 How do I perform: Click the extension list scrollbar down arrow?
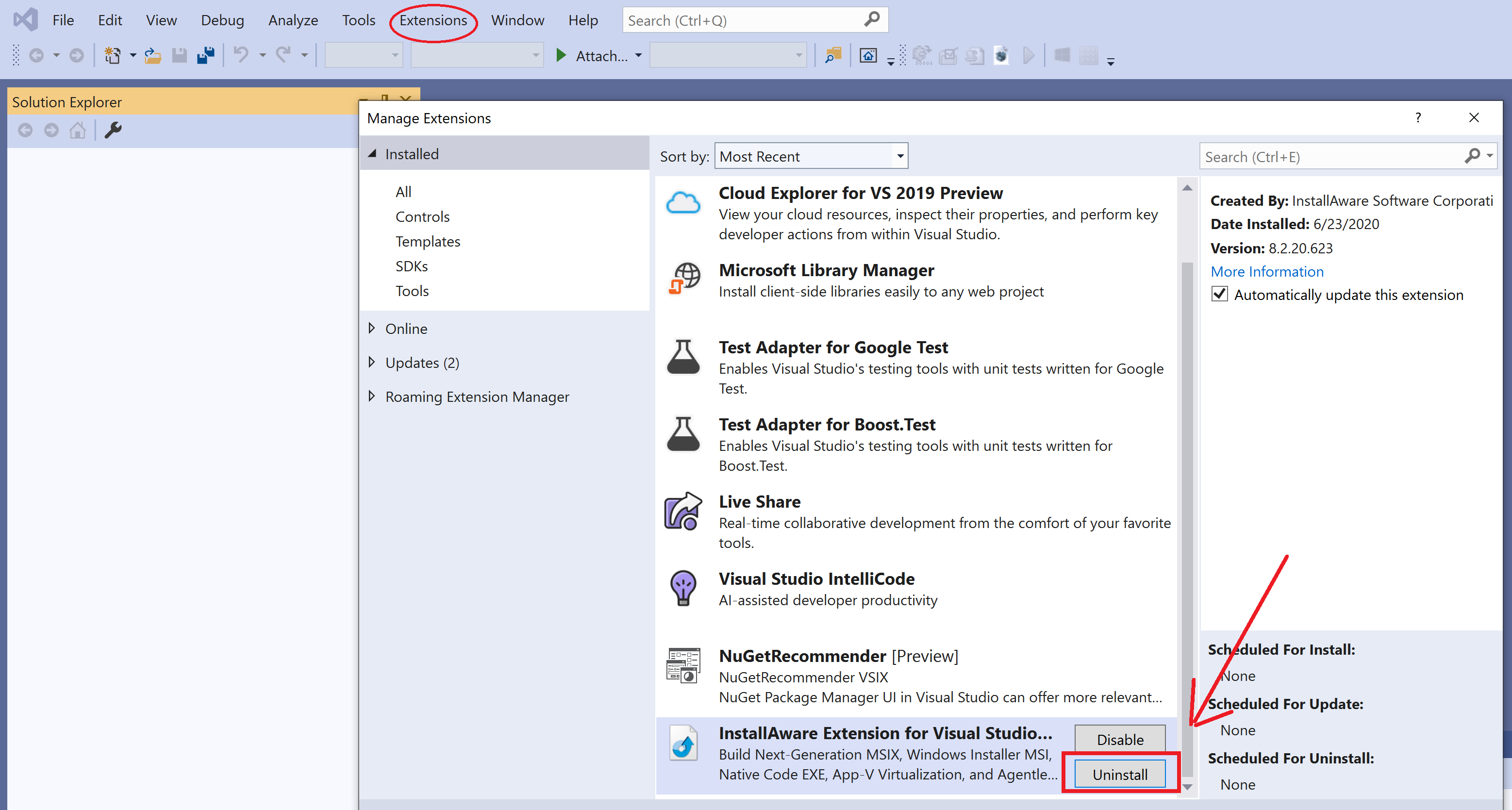[1187, 787]
